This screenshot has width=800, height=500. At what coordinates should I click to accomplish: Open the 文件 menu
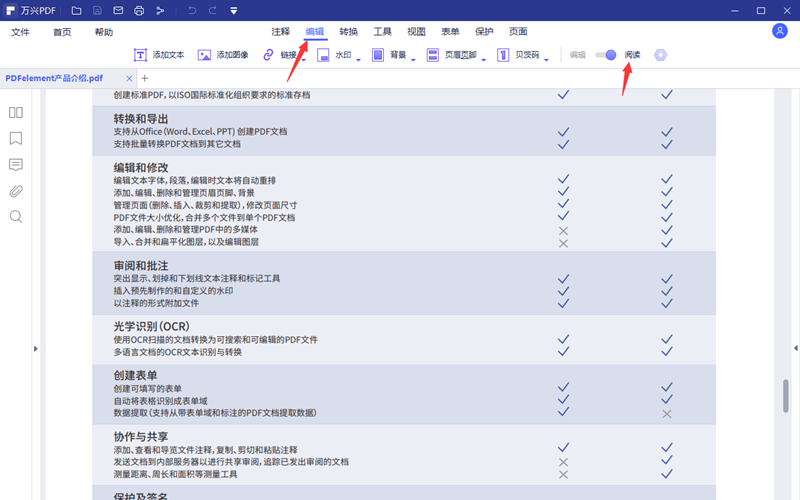(20, 32)
